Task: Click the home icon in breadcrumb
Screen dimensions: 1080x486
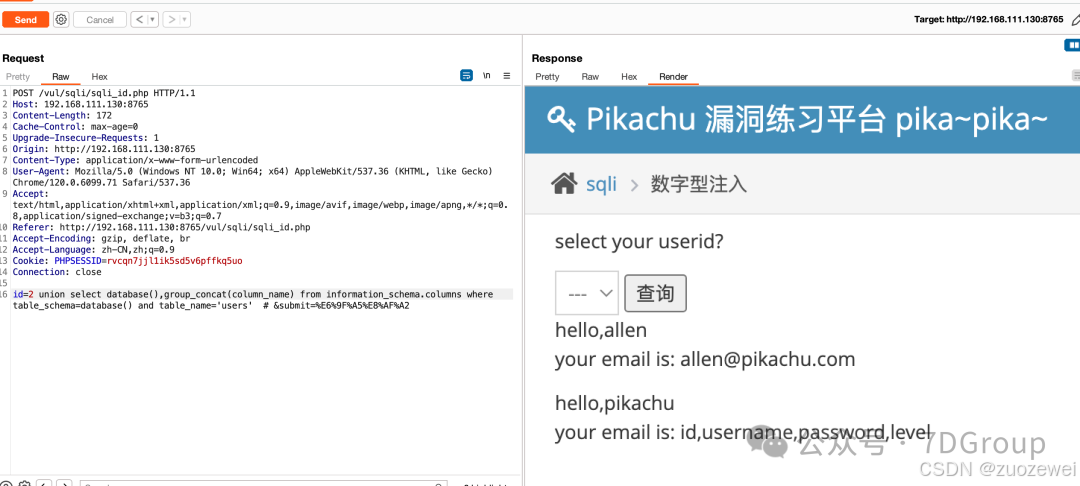Action: (x=564, y=183)
